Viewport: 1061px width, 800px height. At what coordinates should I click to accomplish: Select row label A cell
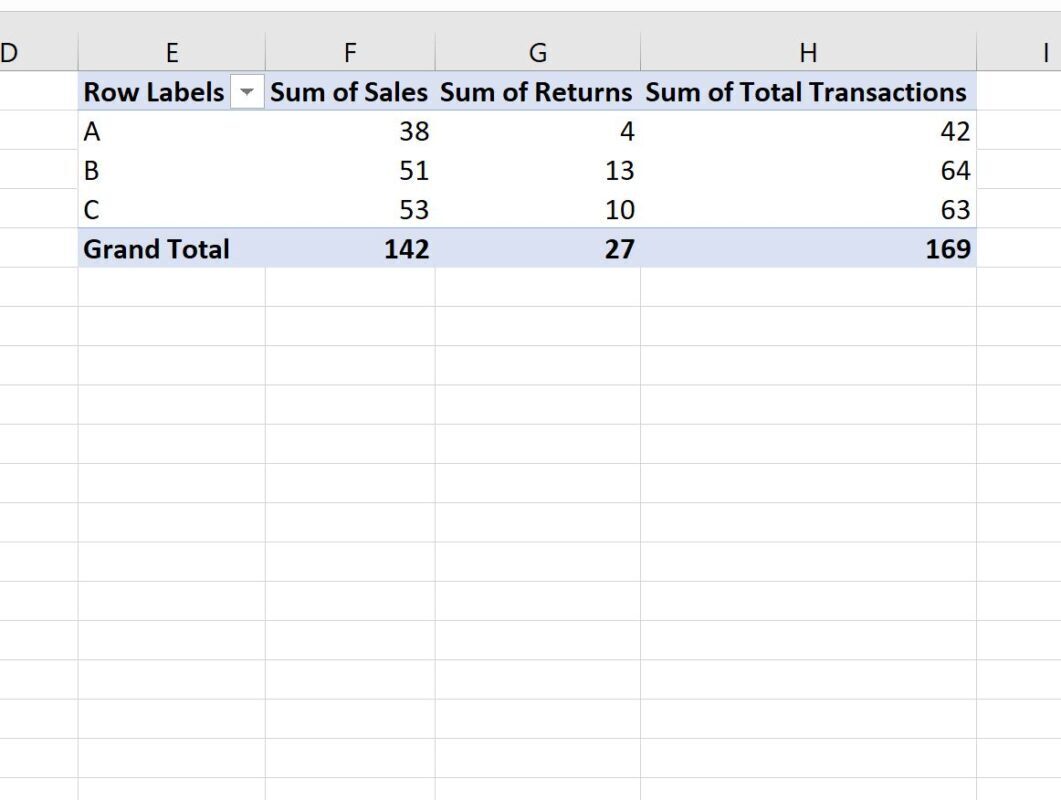(x=172, y=131)
